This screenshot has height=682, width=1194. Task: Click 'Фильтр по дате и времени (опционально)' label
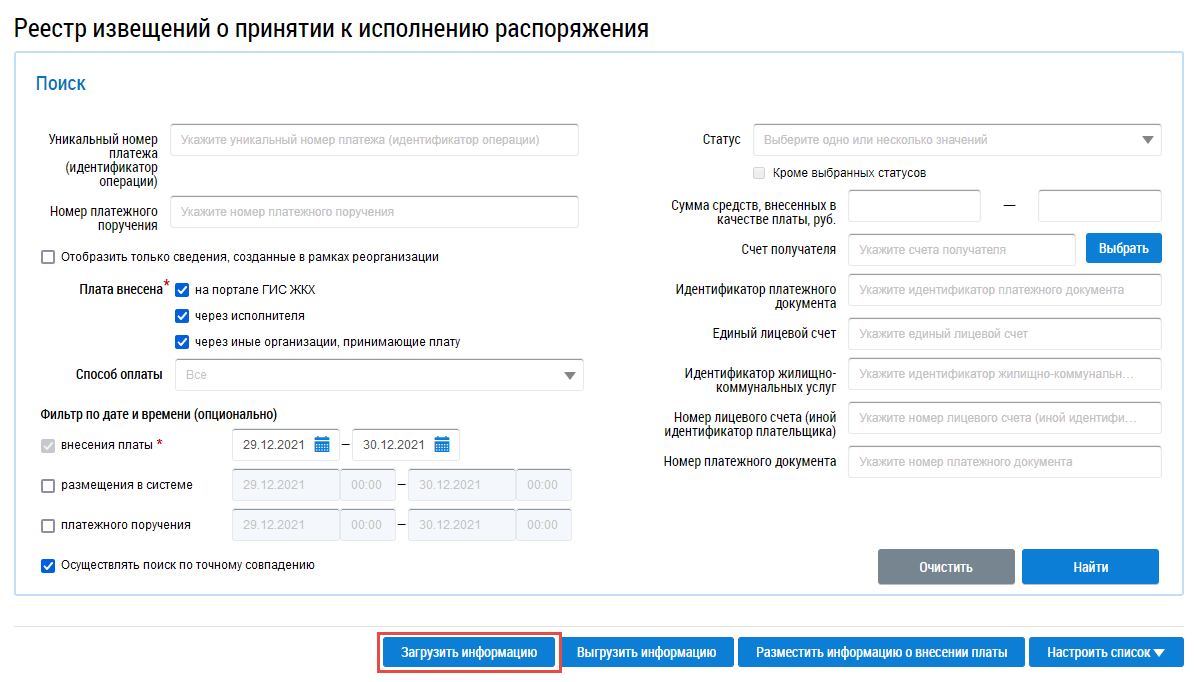point(158,415)
